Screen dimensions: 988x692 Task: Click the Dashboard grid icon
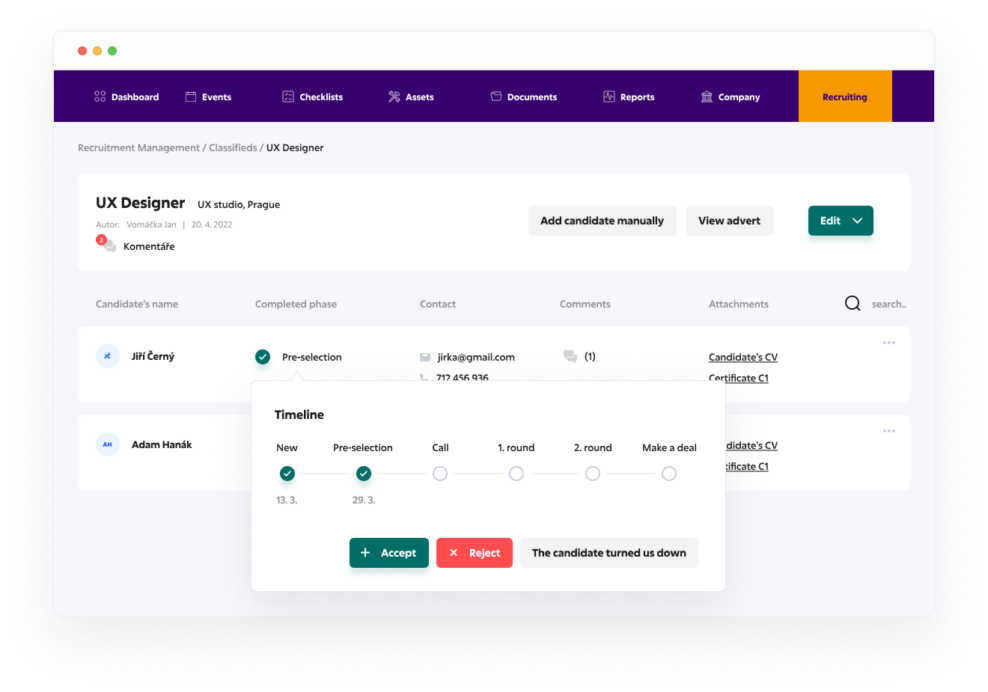(x=100, y=96)
